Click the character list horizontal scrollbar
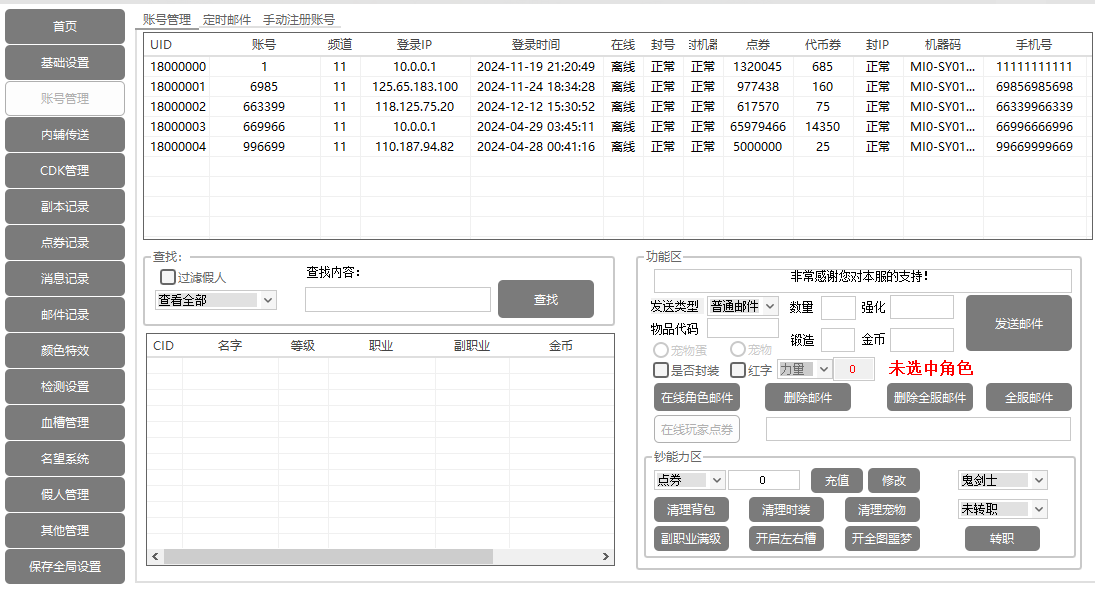Screen dimensions: 1095x604 [x=380, y=557]
